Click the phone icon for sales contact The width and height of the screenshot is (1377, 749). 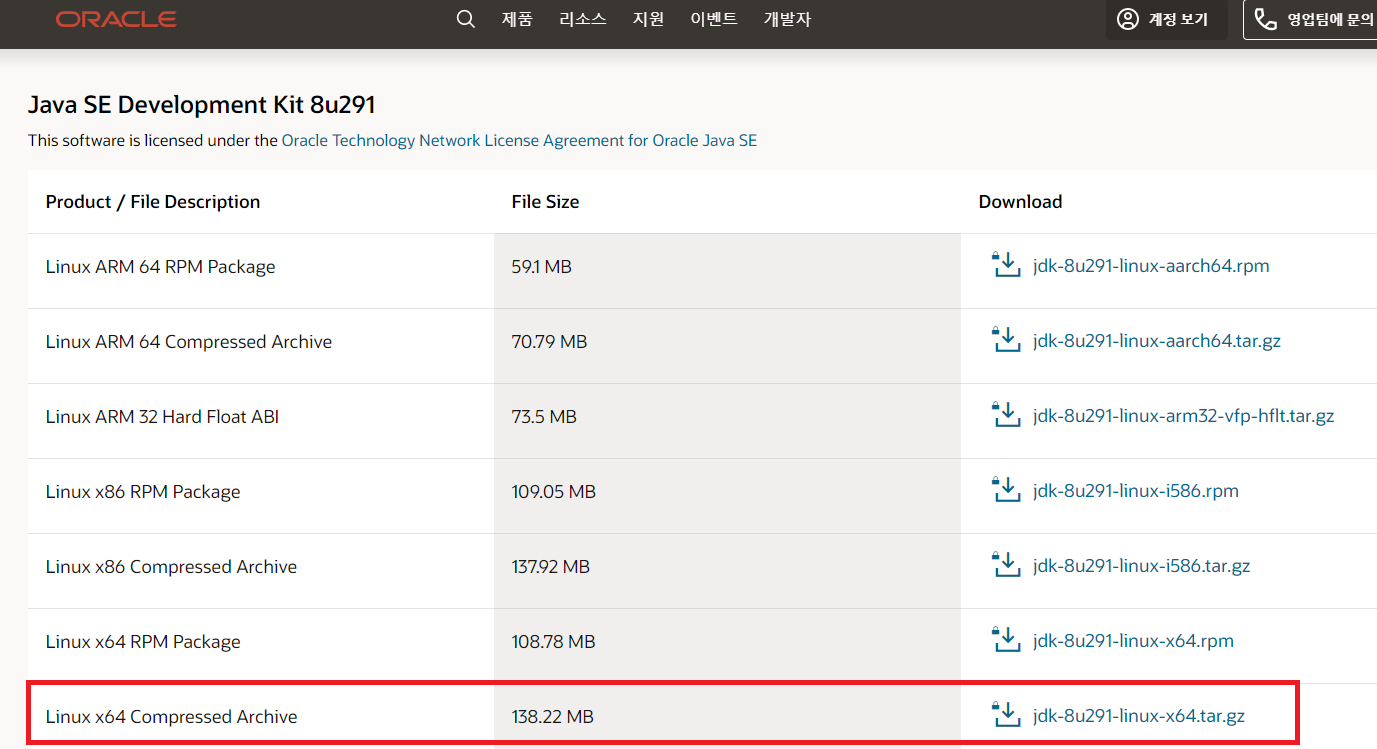click(x=1266, y=19)
